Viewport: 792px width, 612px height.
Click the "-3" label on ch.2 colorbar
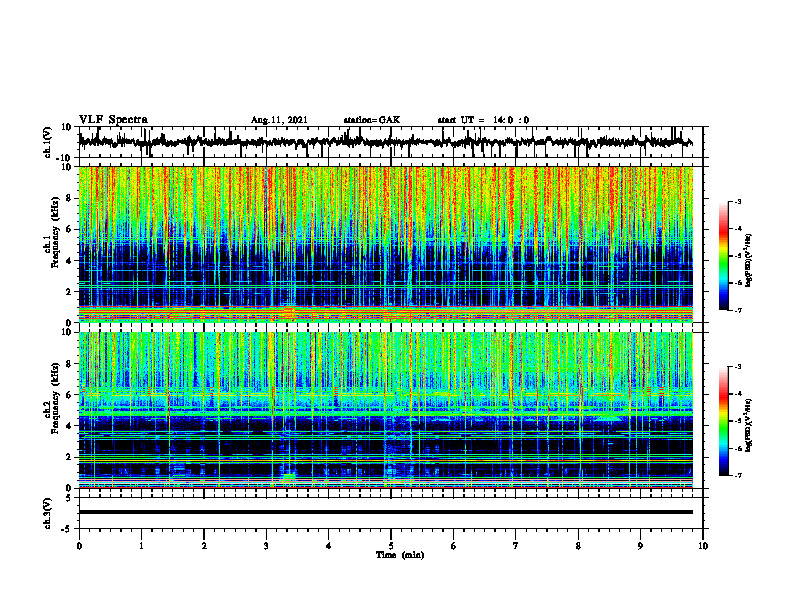[738, 366]
